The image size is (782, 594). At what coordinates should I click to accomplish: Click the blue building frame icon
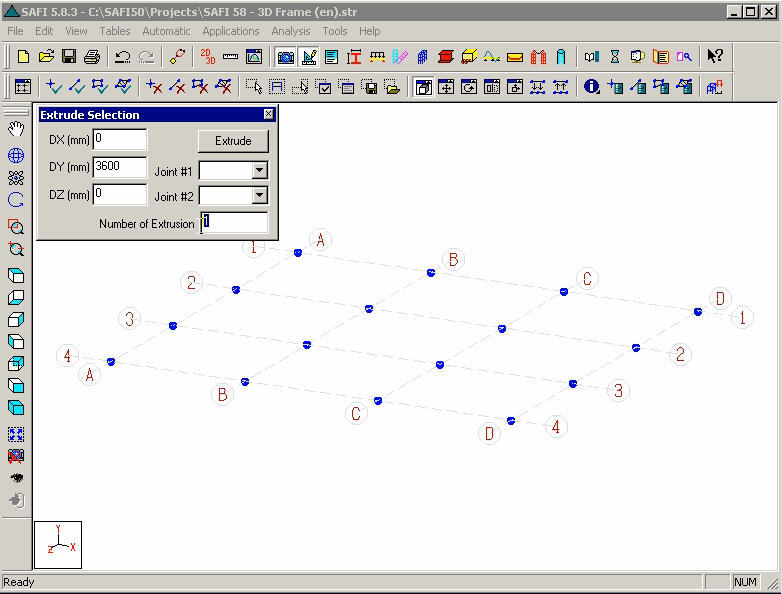coord(422,56)
